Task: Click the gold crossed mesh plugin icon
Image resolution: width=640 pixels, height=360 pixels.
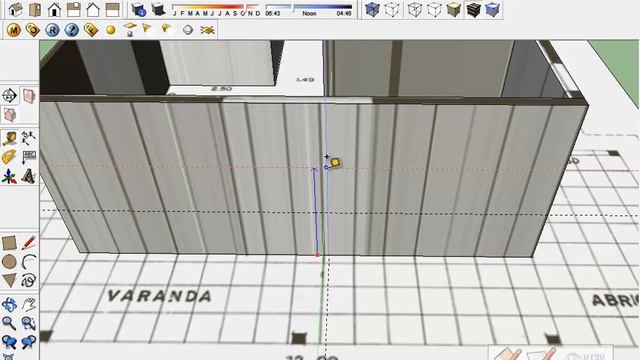Action: point(207,30)
